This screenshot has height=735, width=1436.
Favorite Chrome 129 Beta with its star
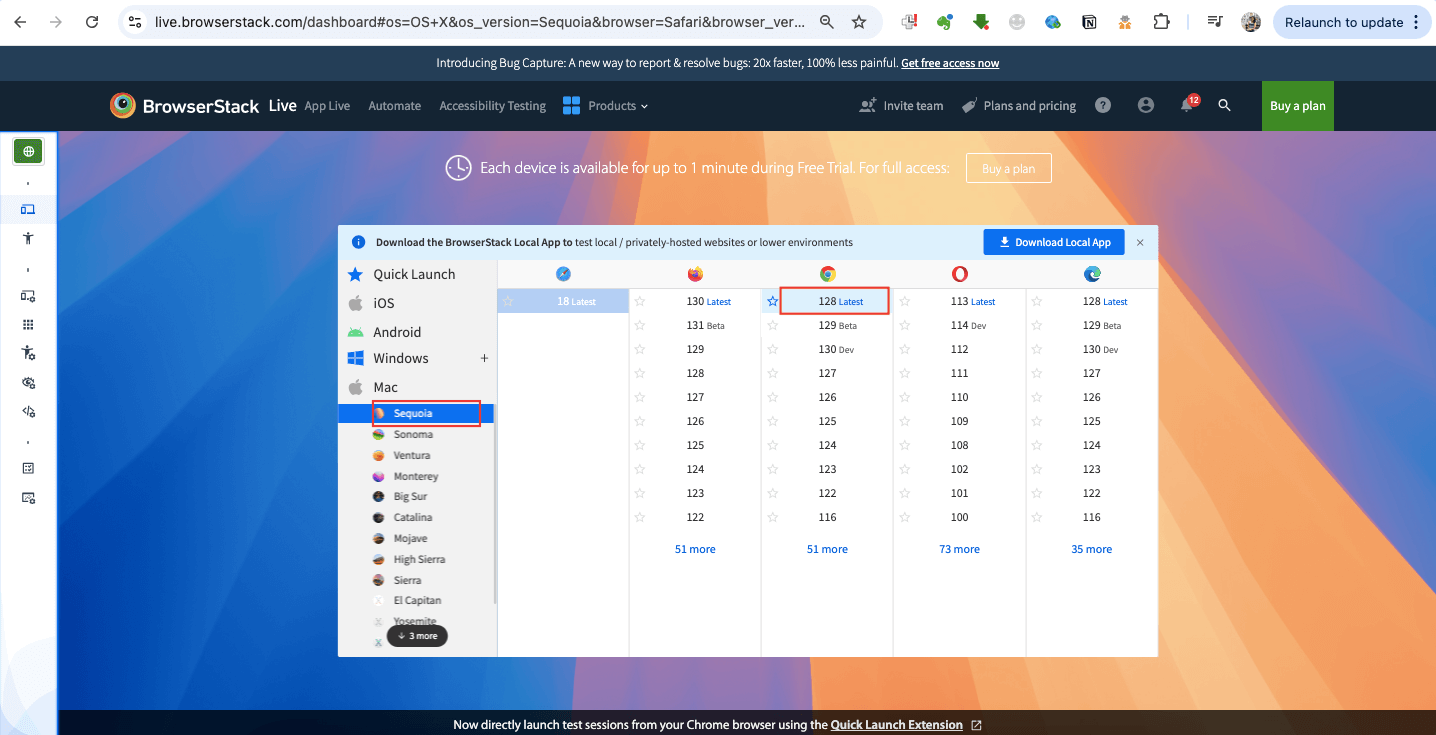click(x=772, y=325)
